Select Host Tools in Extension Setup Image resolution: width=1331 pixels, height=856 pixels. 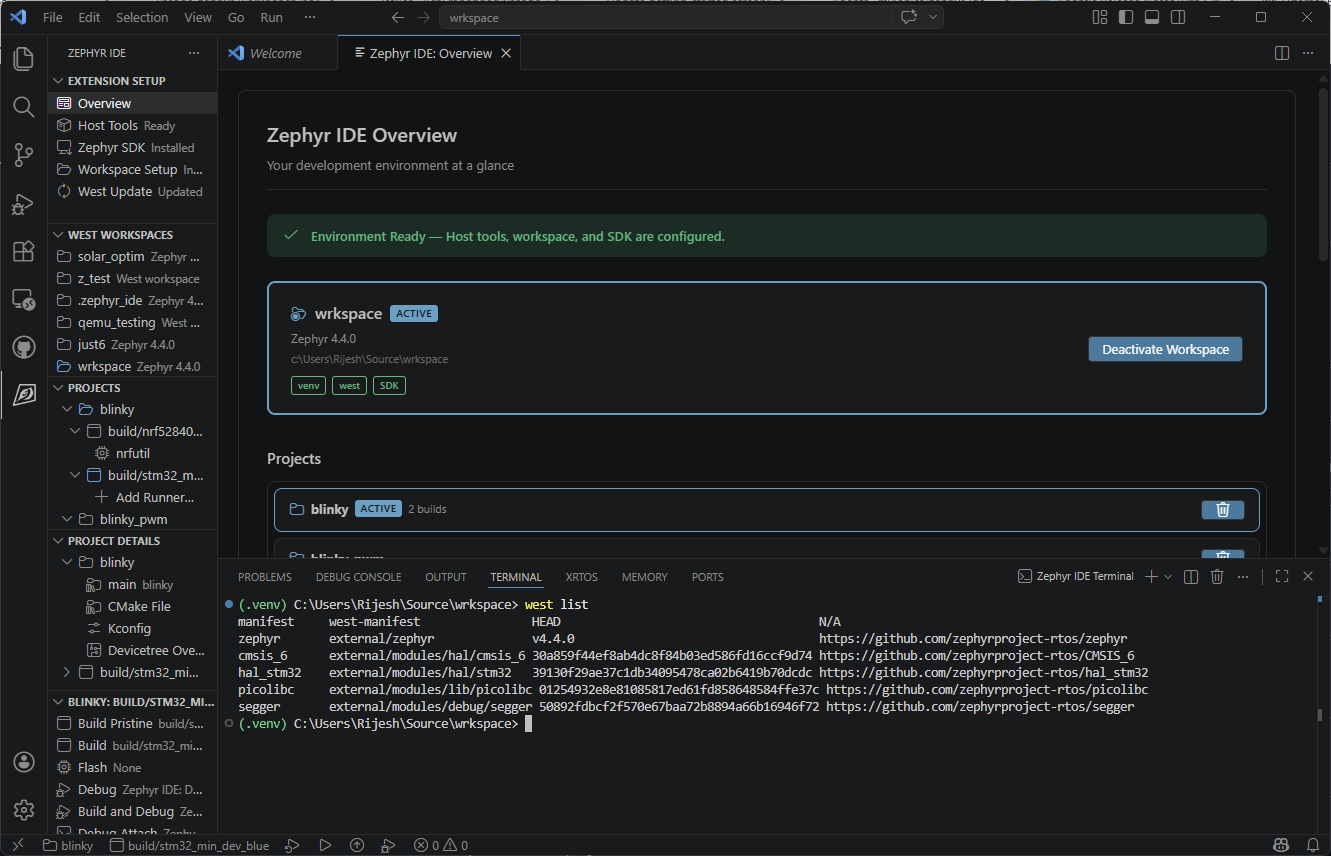click(132, 125)
